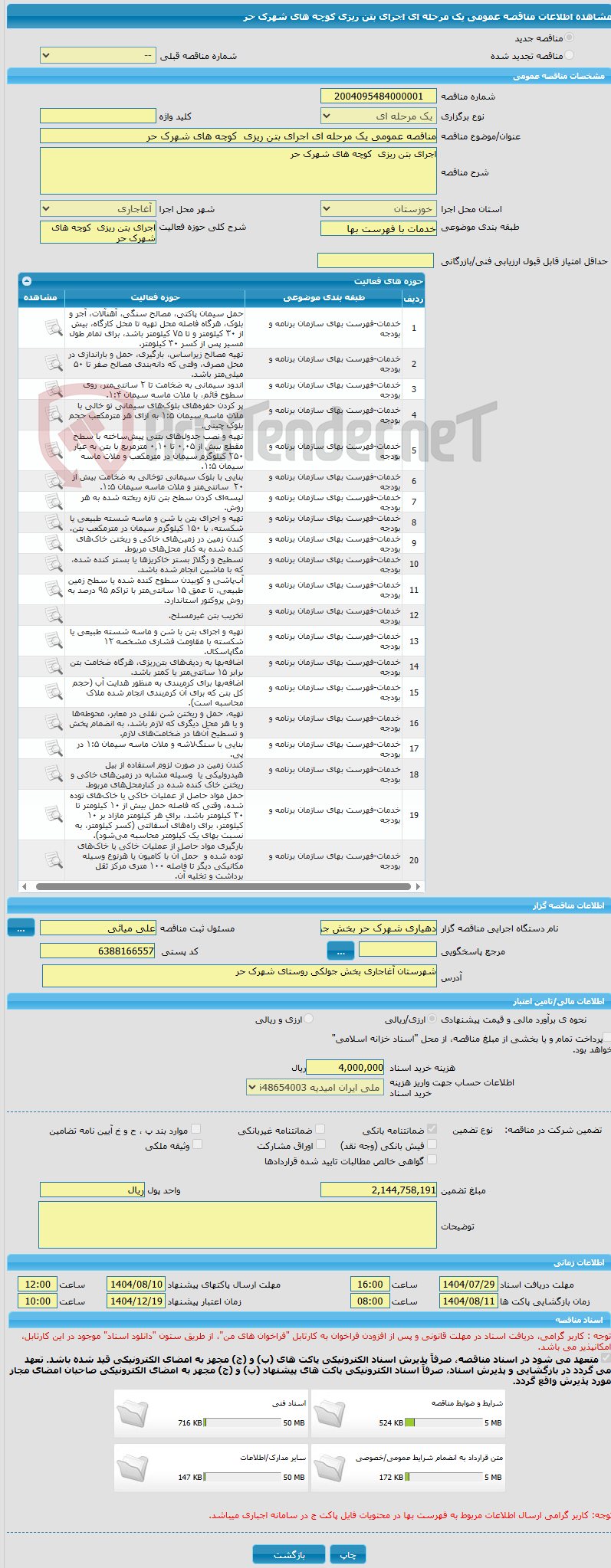Open the نوع برگزاری dropdown
Image resolution: width=611 pixels, height=1568 pixels.
click(379, 116)
